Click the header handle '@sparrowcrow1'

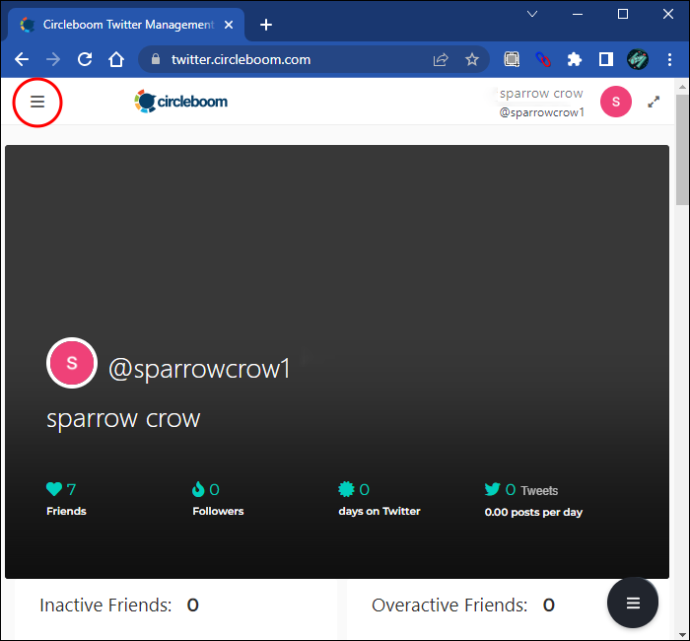click(x=542, y=113)
